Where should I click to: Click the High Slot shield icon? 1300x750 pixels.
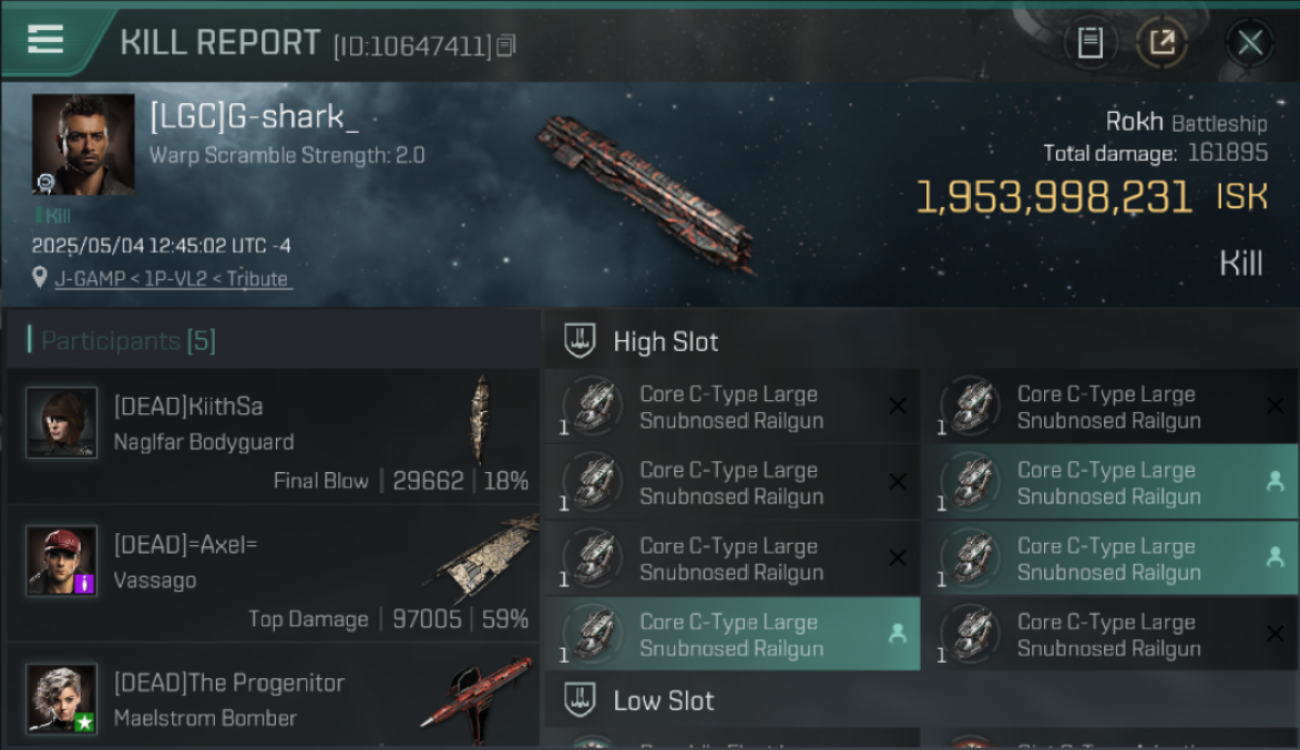(581, 341)
